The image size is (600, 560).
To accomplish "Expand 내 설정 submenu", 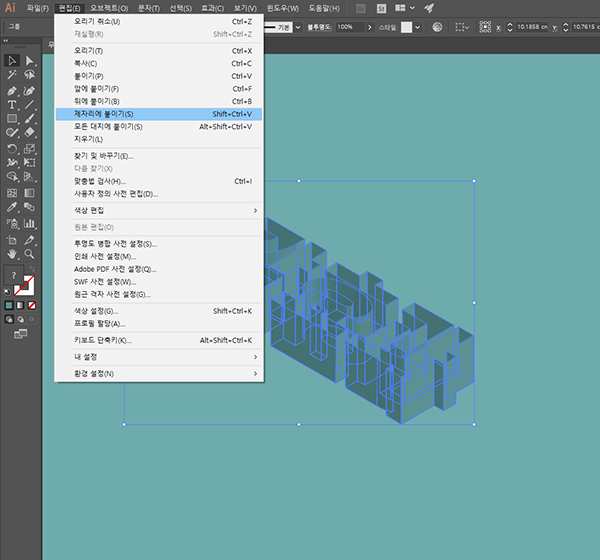I will pyautogui.click(x=159, y=357).
